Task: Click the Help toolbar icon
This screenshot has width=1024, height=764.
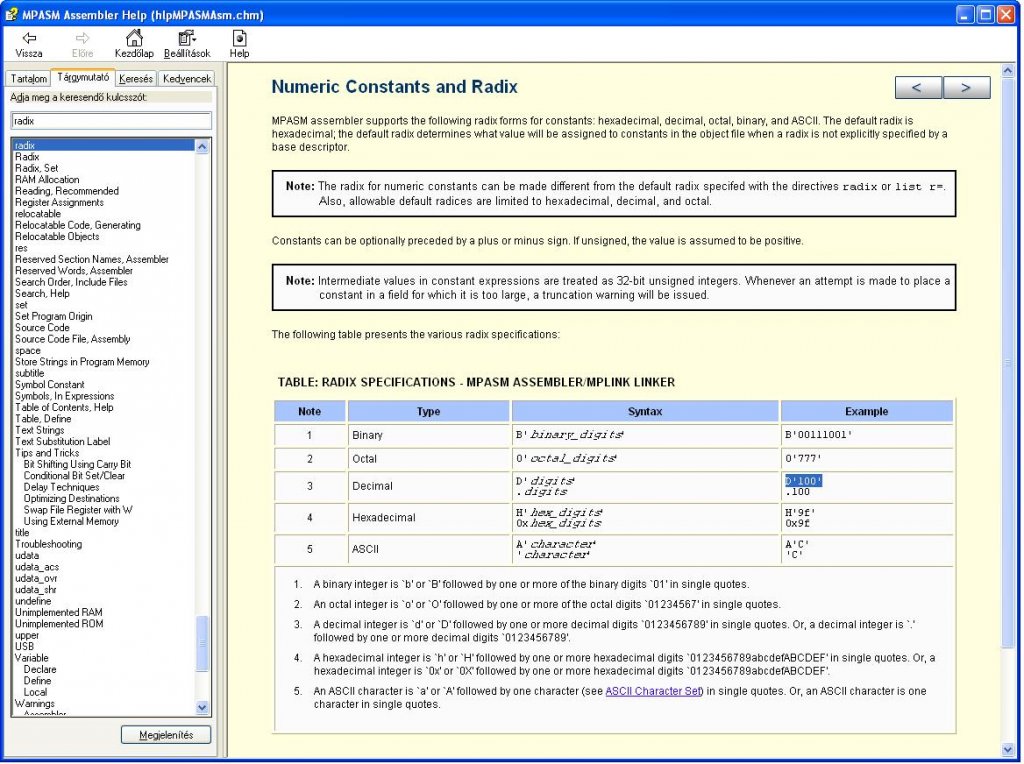Action: [239, 44]
